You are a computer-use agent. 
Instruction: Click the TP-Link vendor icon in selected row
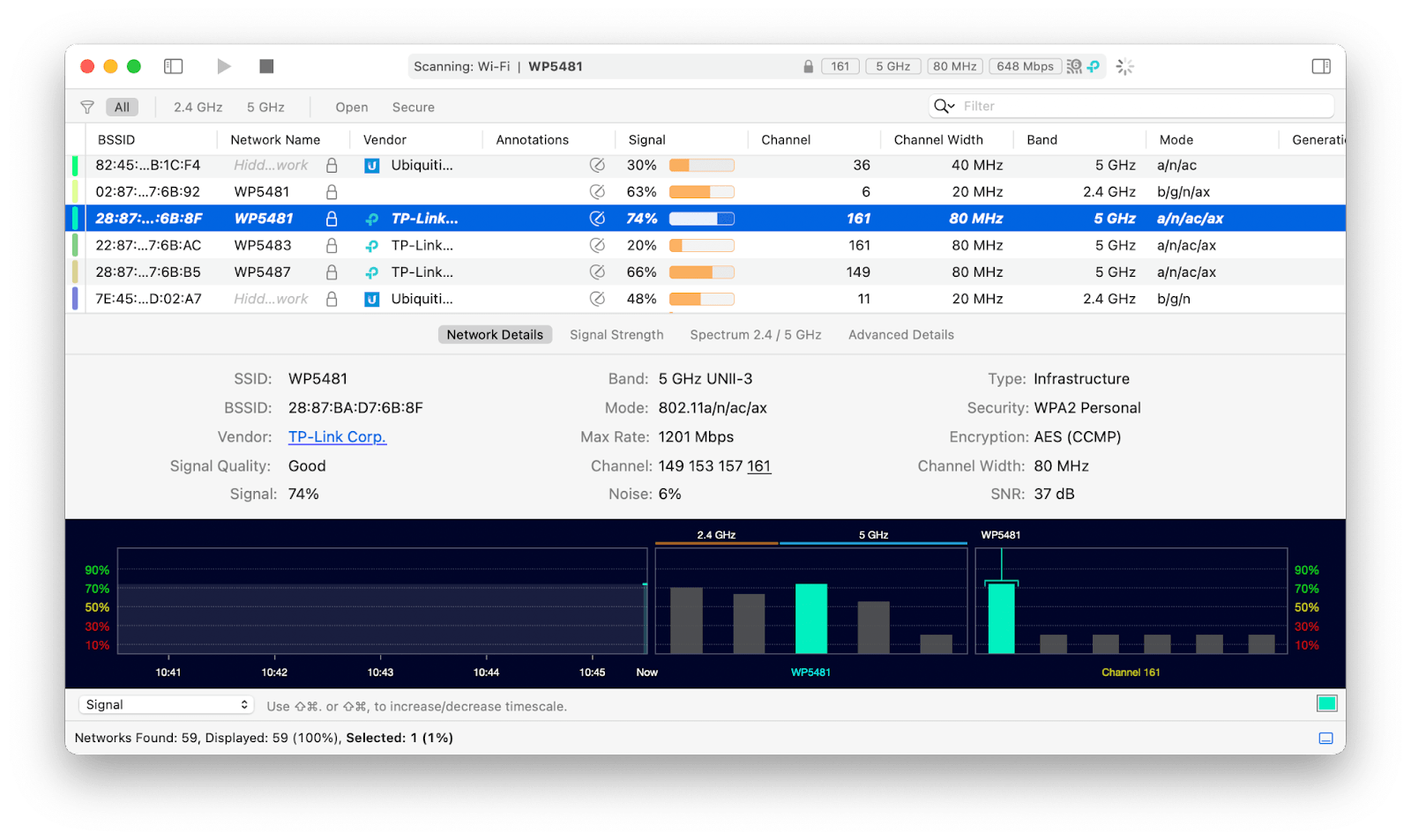372,219
